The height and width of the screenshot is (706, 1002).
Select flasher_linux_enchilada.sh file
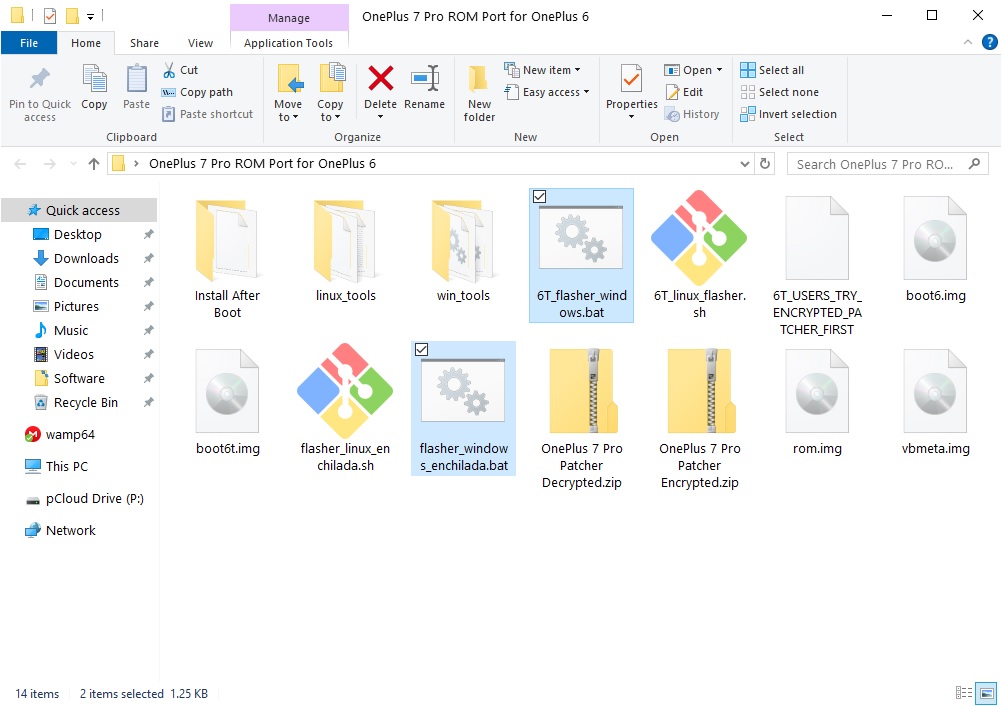click(345, 408)
